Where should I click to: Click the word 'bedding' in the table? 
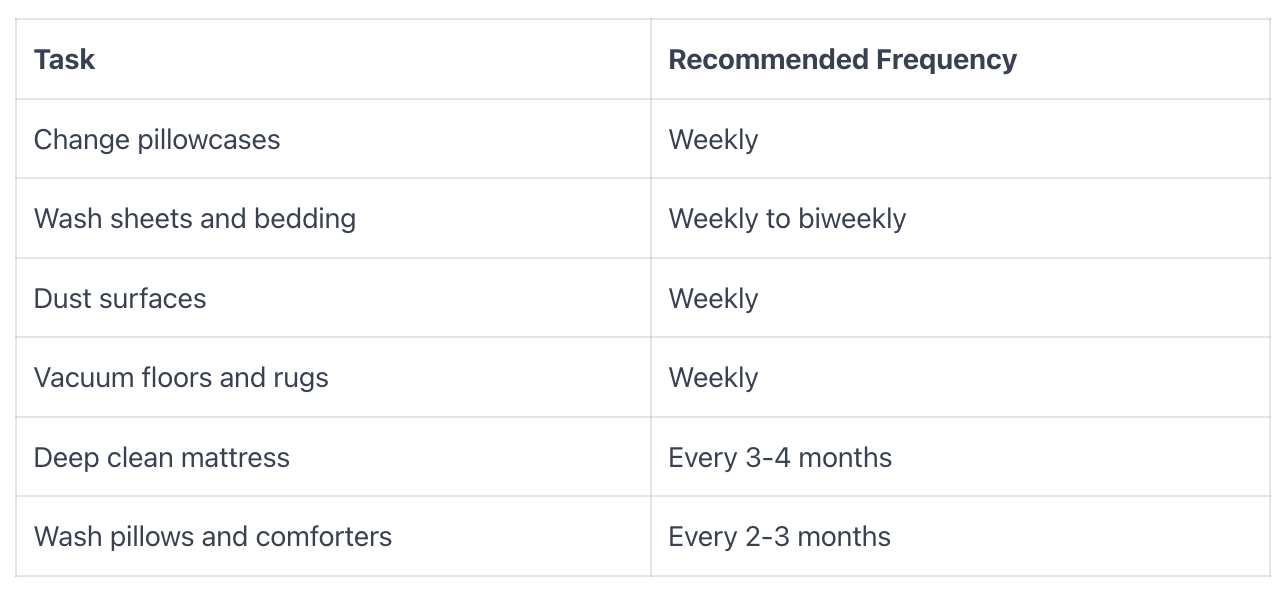305,219
